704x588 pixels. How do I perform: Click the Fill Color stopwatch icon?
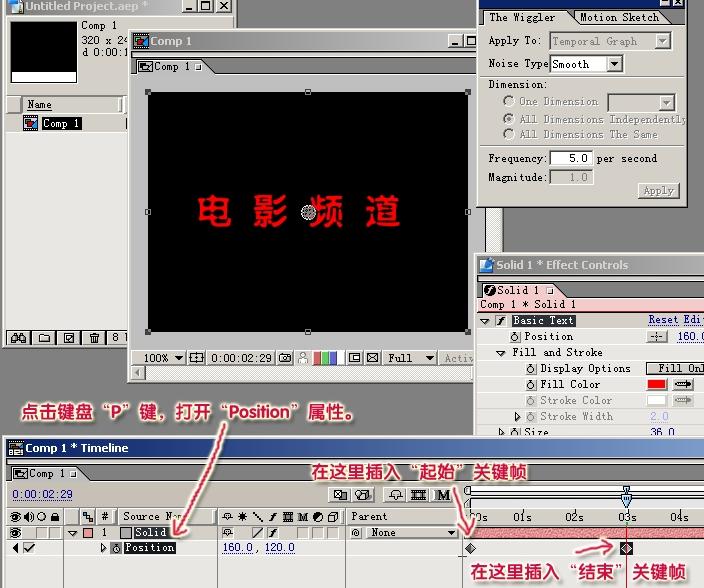point(530,385)
